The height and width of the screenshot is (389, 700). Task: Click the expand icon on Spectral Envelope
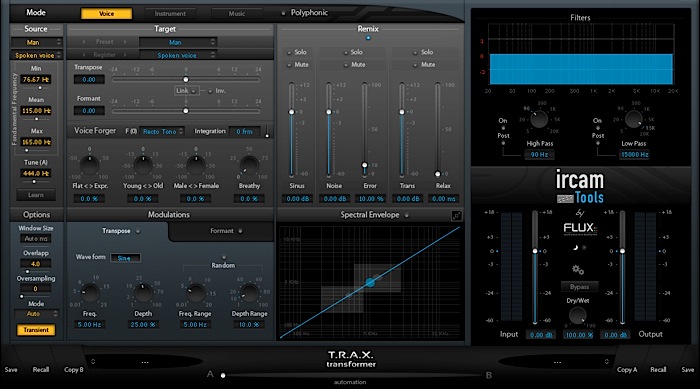coord(456,216)
